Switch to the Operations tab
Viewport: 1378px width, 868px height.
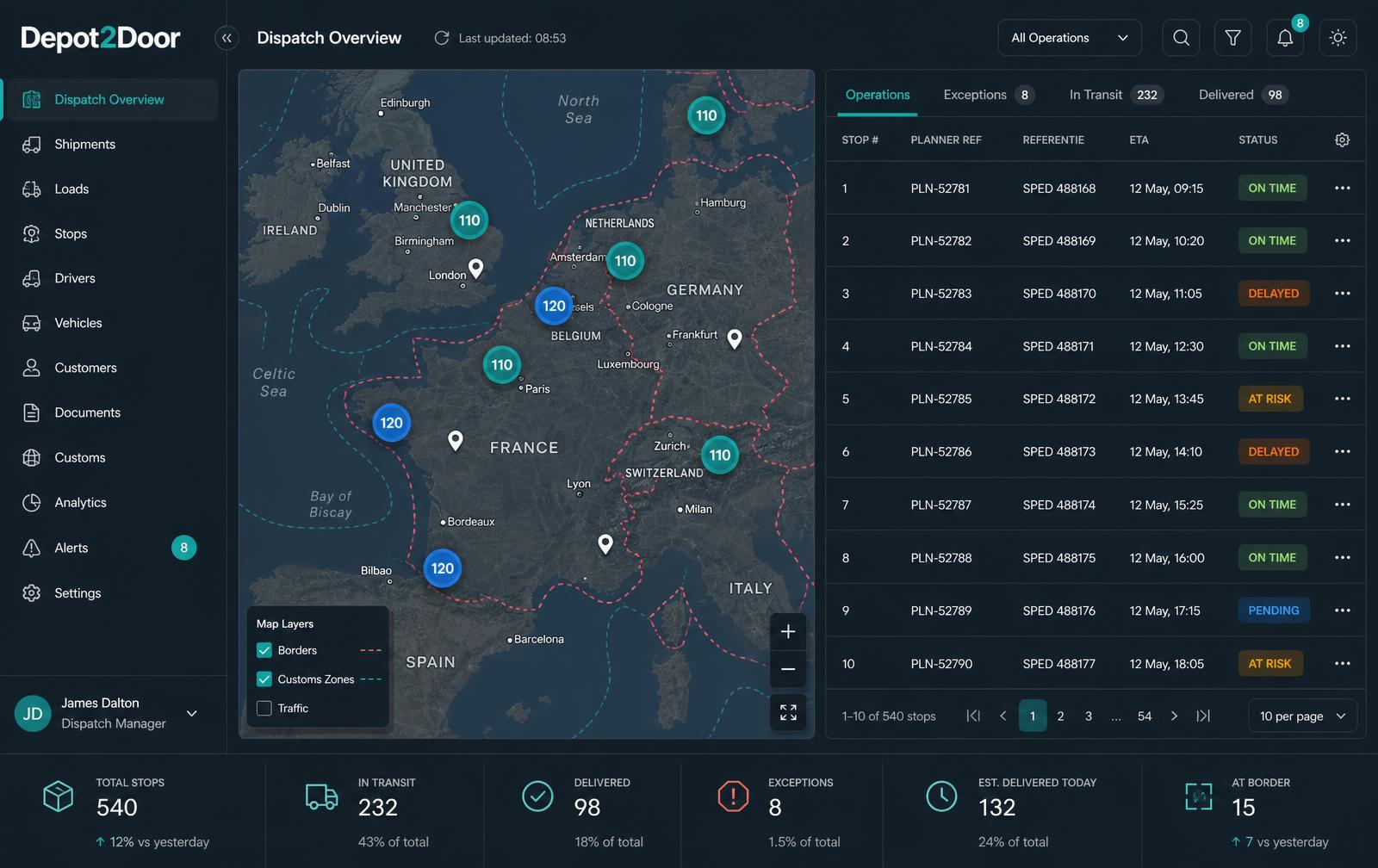pyautogui.click(x=878, y=95)
